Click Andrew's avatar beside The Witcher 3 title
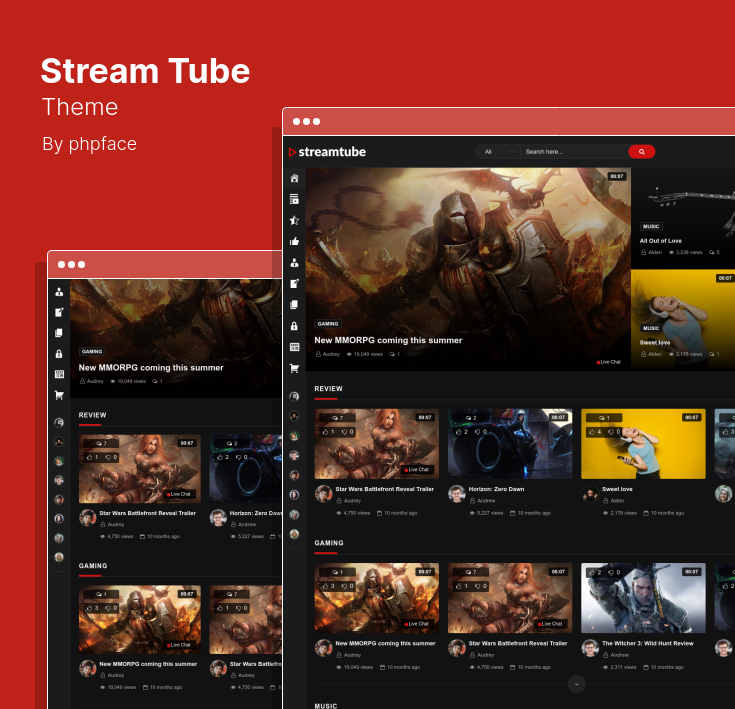The image size is (735, 709). point(590,648)
